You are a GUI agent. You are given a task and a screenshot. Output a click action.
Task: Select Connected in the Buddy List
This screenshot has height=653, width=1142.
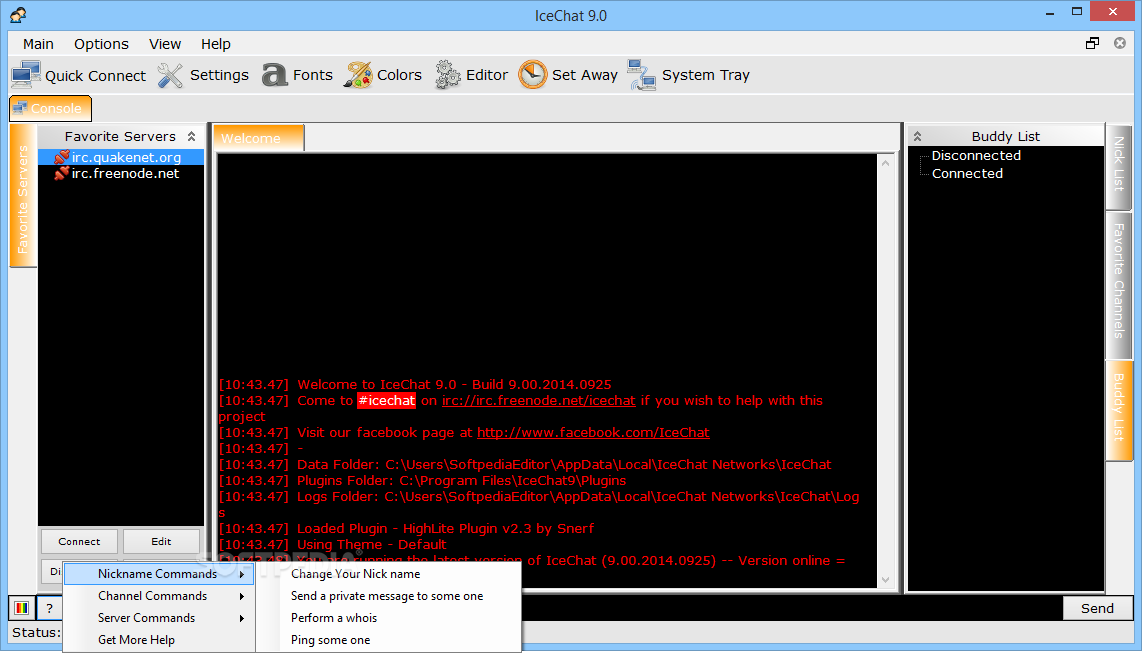tap(967, 173)
